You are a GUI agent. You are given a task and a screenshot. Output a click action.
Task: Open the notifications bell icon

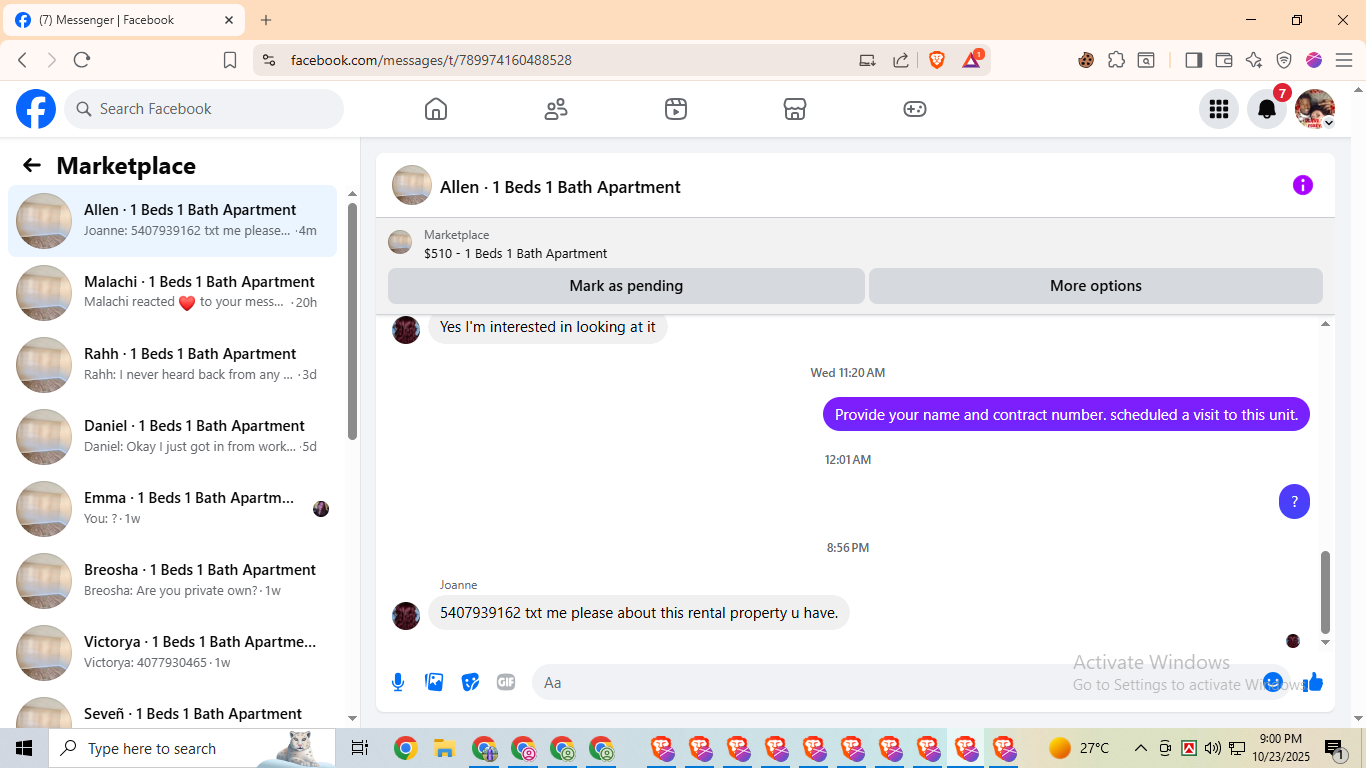click(1267, 109)
